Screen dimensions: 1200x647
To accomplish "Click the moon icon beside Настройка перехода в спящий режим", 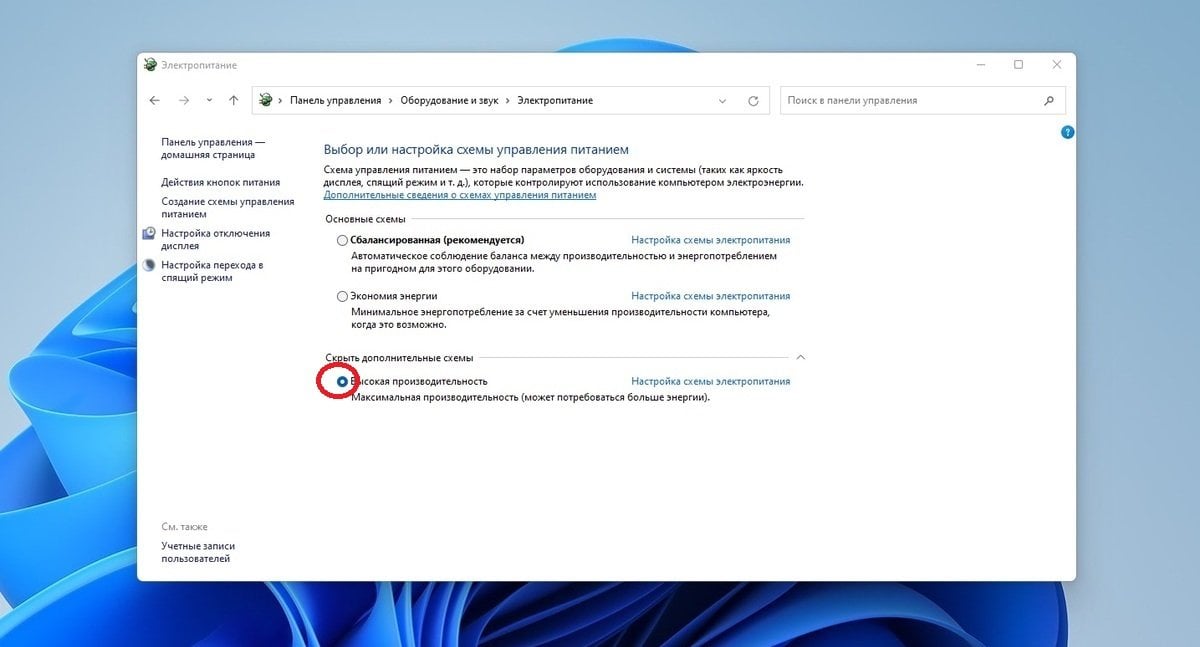I will (150, 266).
